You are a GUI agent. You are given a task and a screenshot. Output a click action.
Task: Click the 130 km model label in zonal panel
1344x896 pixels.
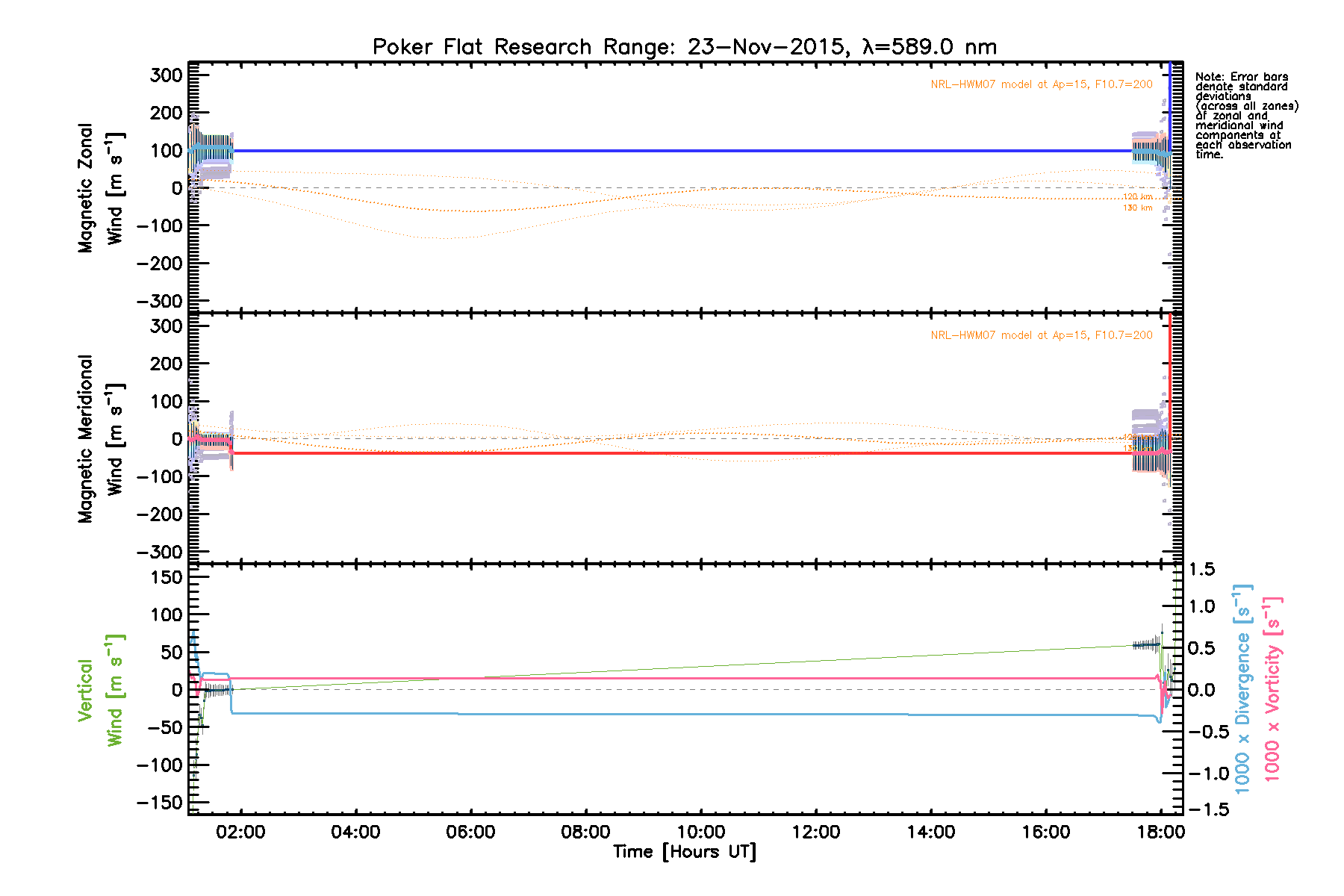coord(1137,208)
